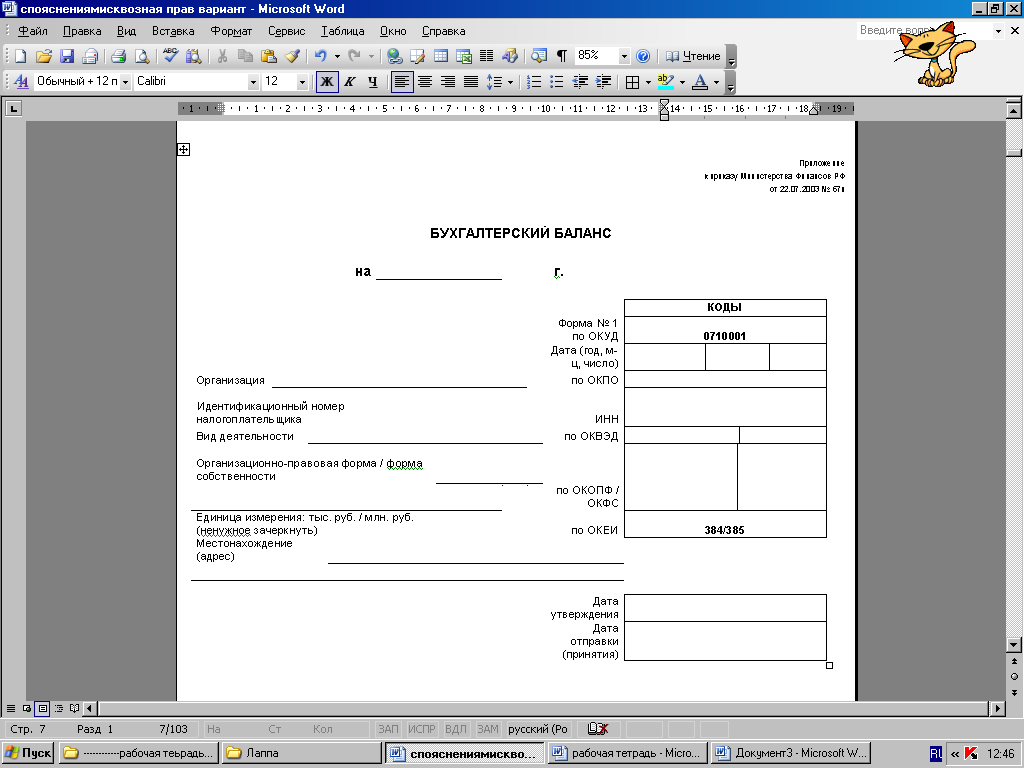The height and width of the screenshot is (768, 1024).
Task: Click the table move handle
Action: (184, 150)
